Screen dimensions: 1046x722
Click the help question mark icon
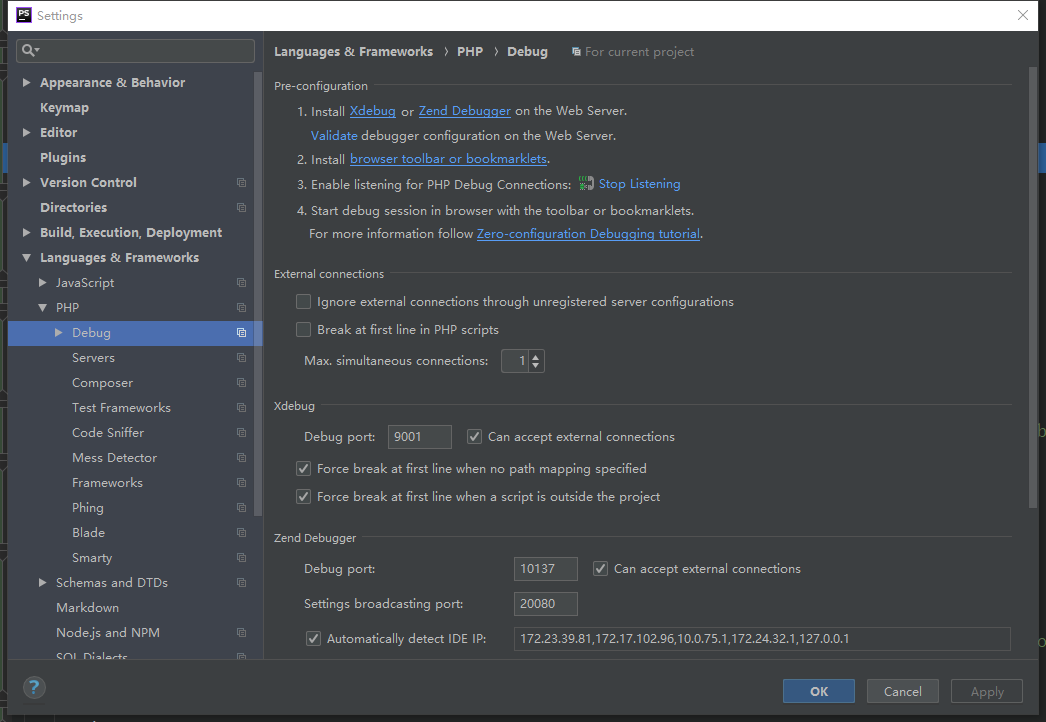click(x=34, y=688)
